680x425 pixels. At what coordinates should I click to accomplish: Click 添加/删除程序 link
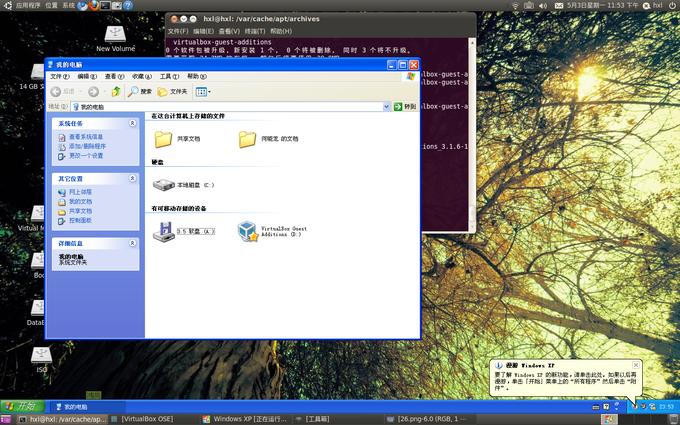tap(87, 146)
